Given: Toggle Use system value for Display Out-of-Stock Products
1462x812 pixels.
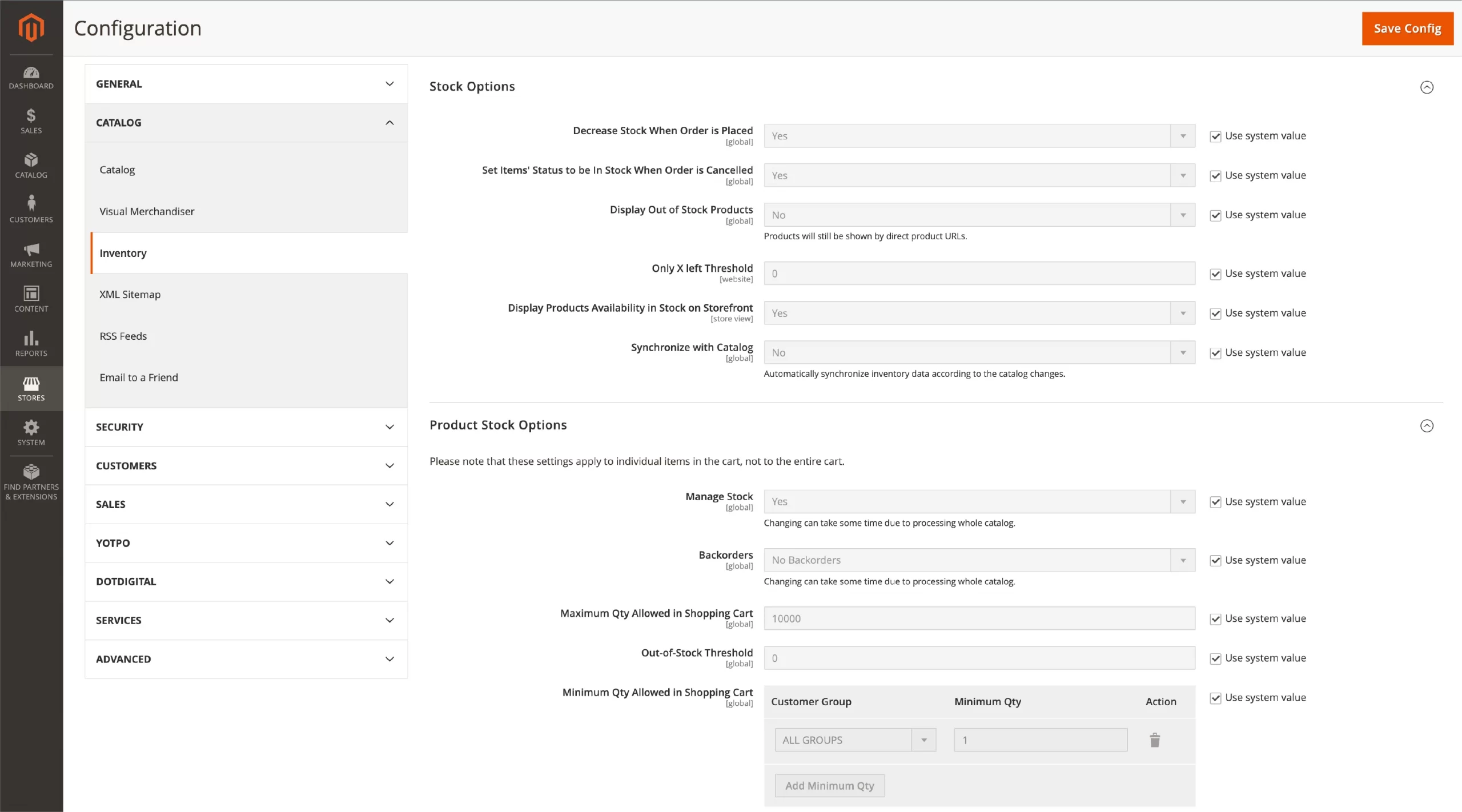Looking at the screenshot, I should [1214, 214].
